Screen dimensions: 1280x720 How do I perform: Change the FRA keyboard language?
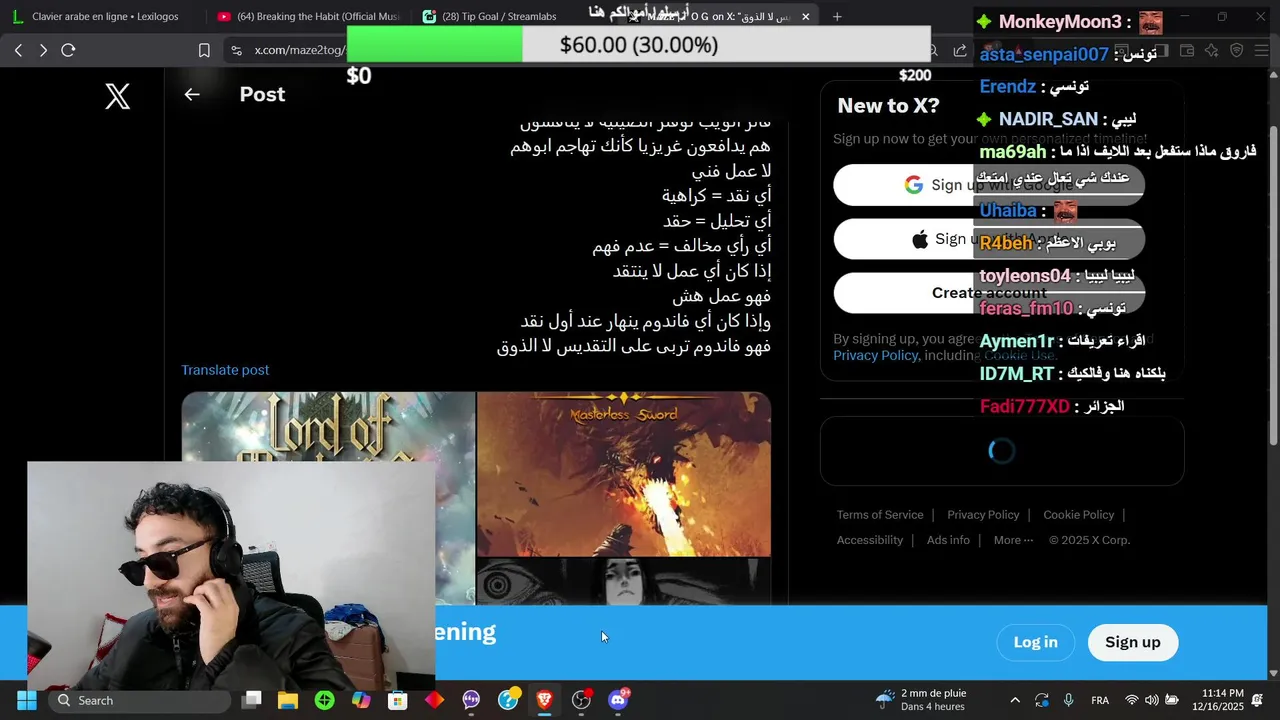coord(1100,700)
